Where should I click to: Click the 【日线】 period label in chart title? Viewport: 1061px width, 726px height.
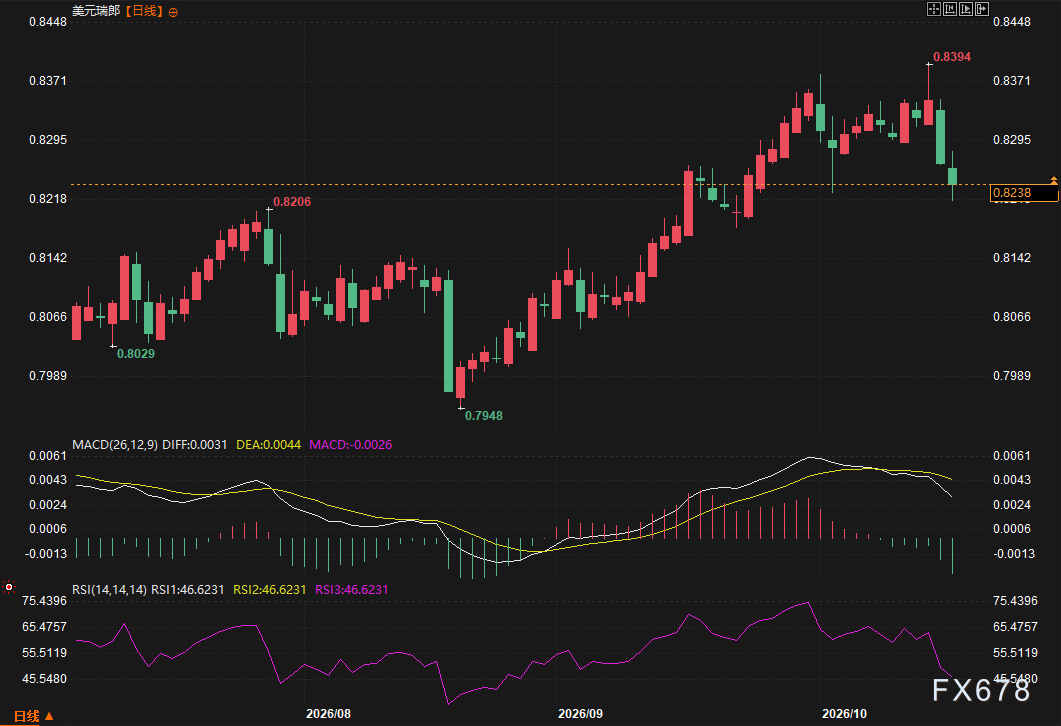point(144,11)
